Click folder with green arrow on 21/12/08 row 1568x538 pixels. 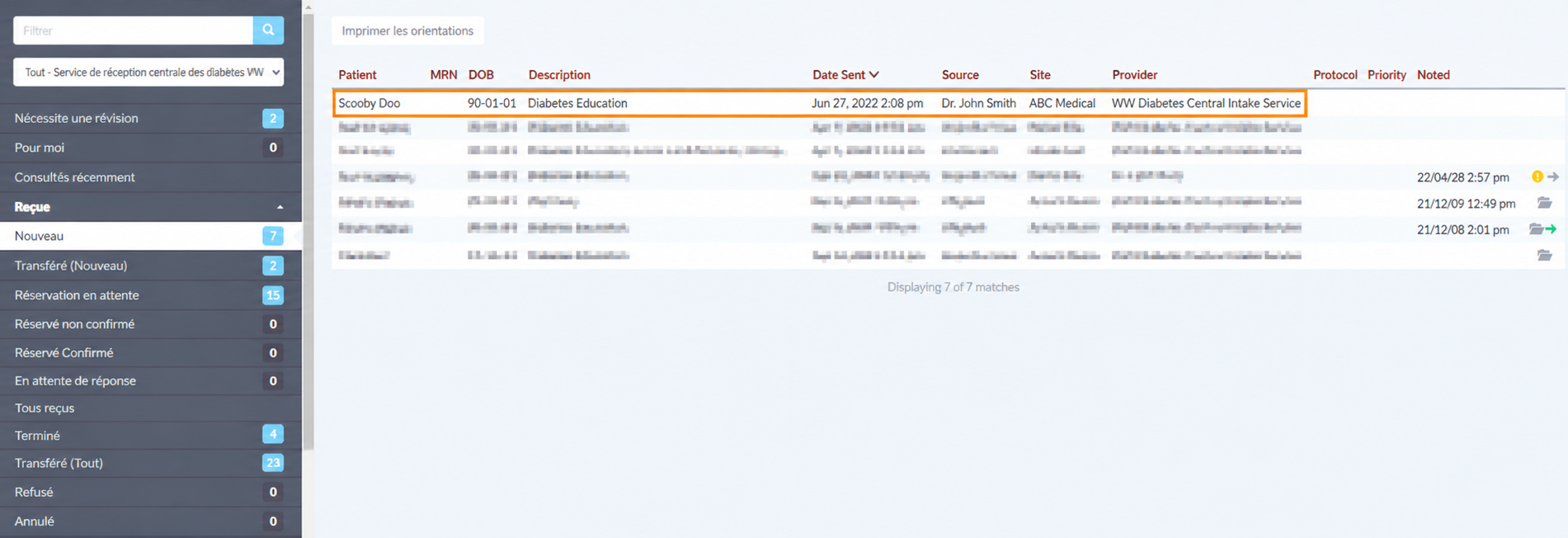1542,229
